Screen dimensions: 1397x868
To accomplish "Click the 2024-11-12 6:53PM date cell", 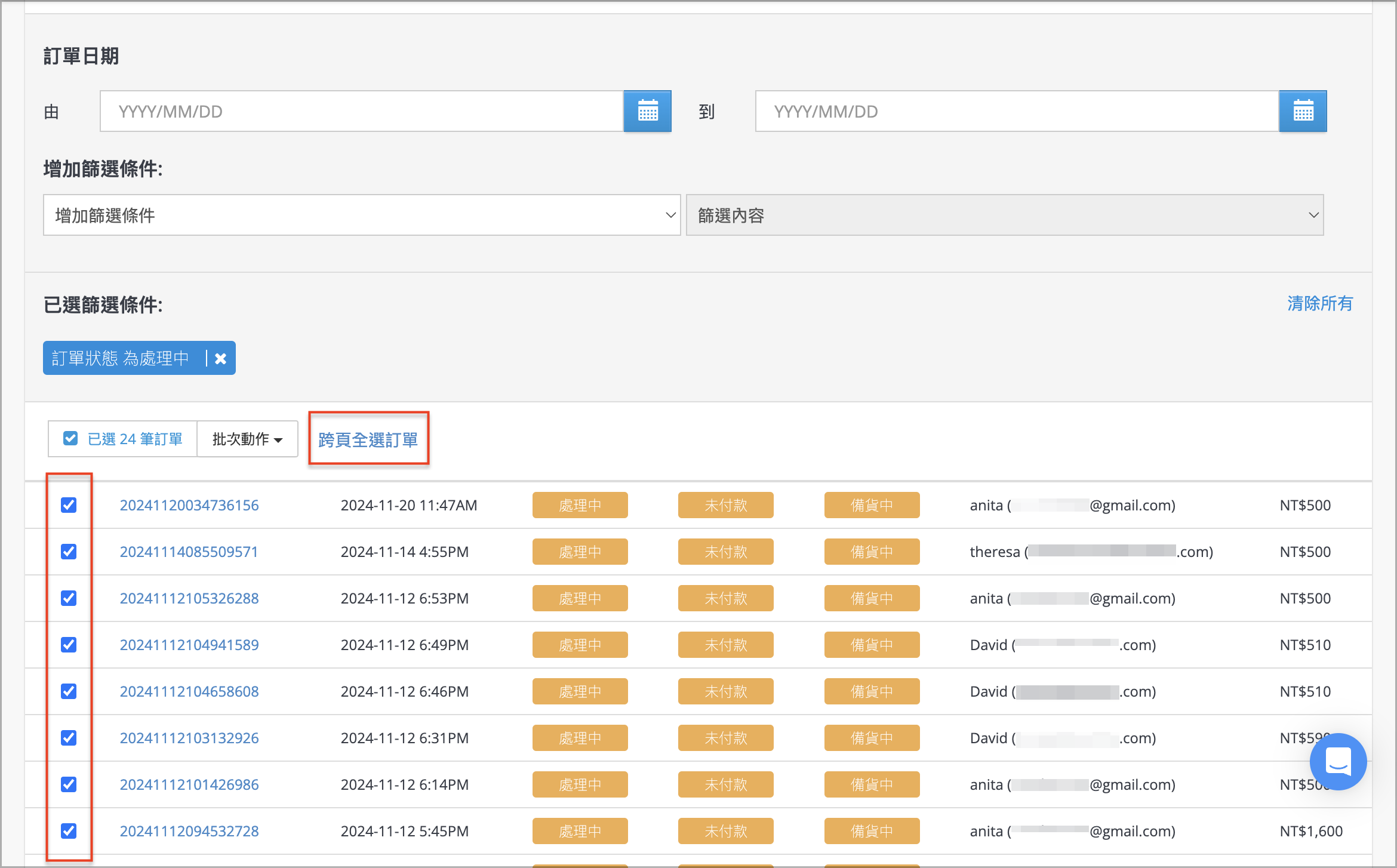I will click(405, 598).
